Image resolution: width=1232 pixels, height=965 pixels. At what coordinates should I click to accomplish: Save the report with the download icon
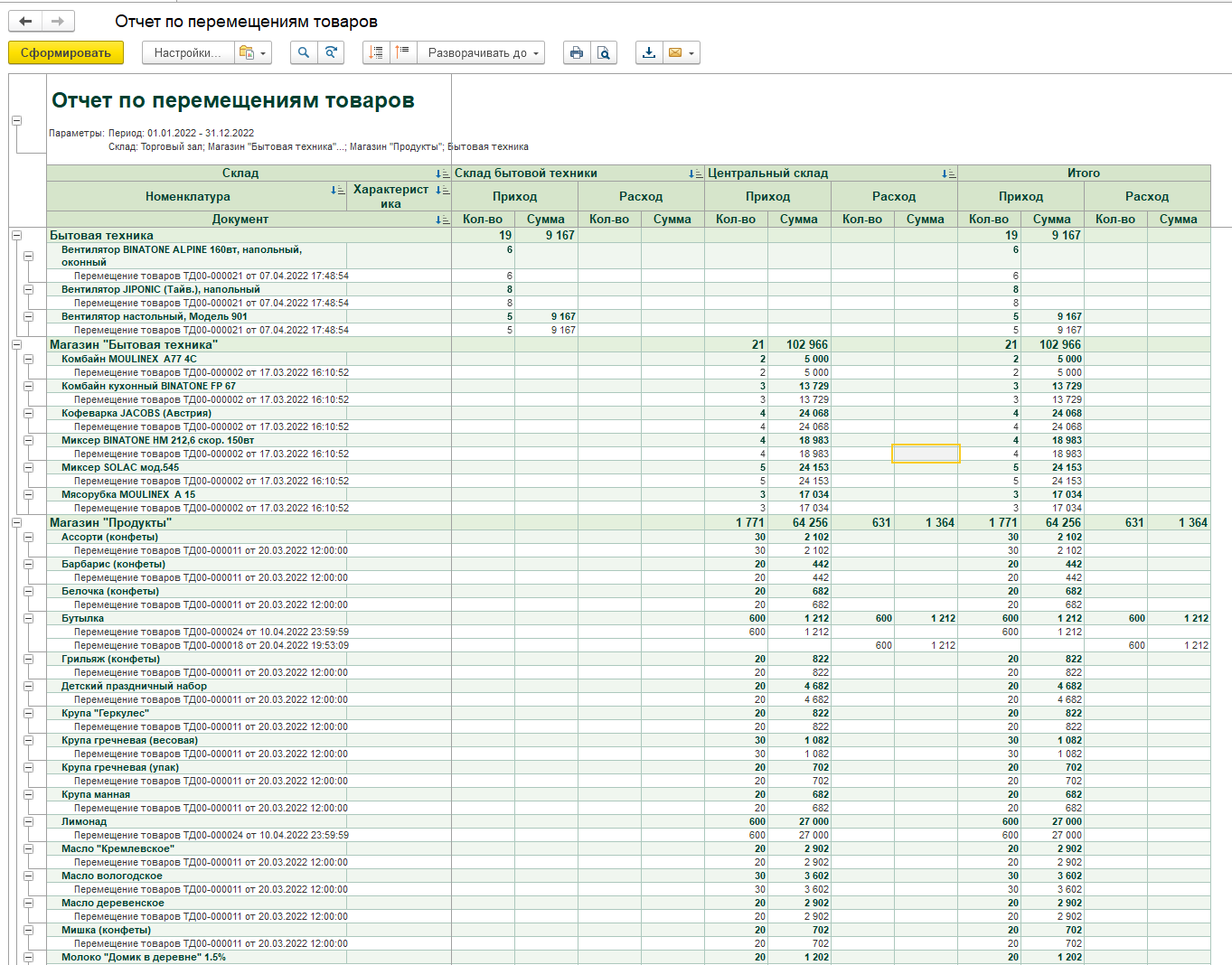[x=649, y=53]
